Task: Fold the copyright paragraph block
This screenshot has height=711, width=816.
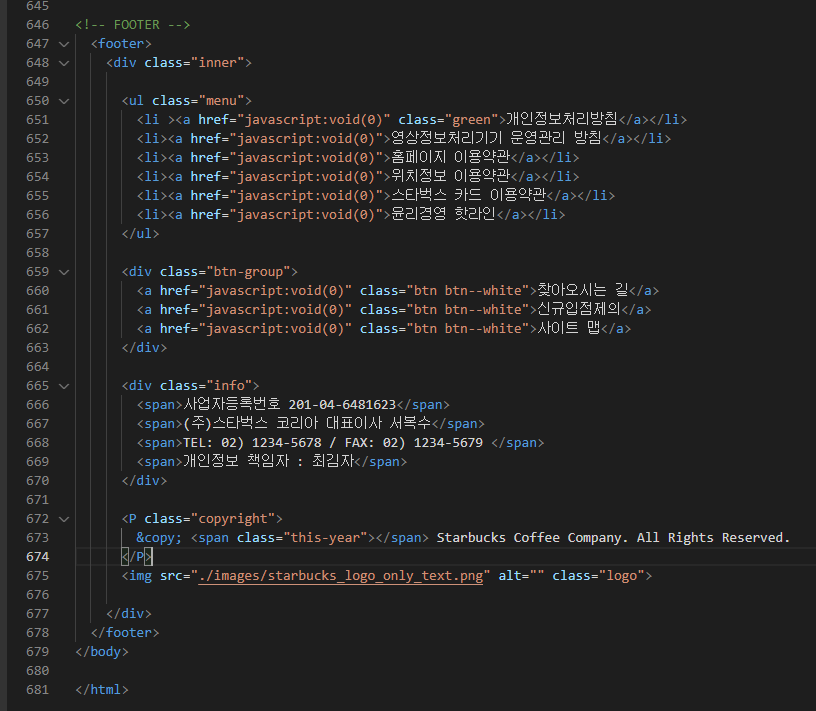Action: [64, 519]
